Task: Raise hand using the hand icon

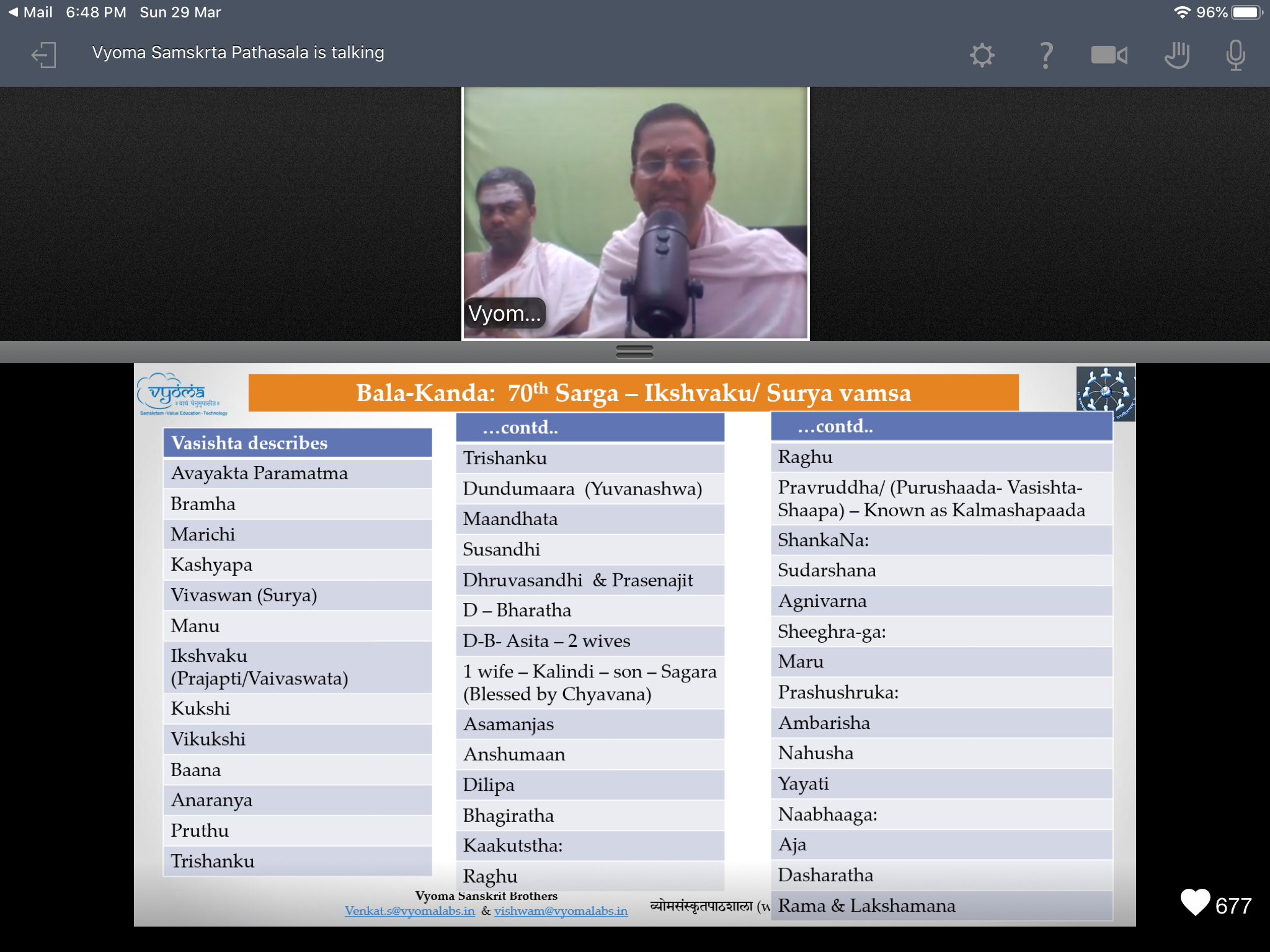Action: coord(1176,55)
